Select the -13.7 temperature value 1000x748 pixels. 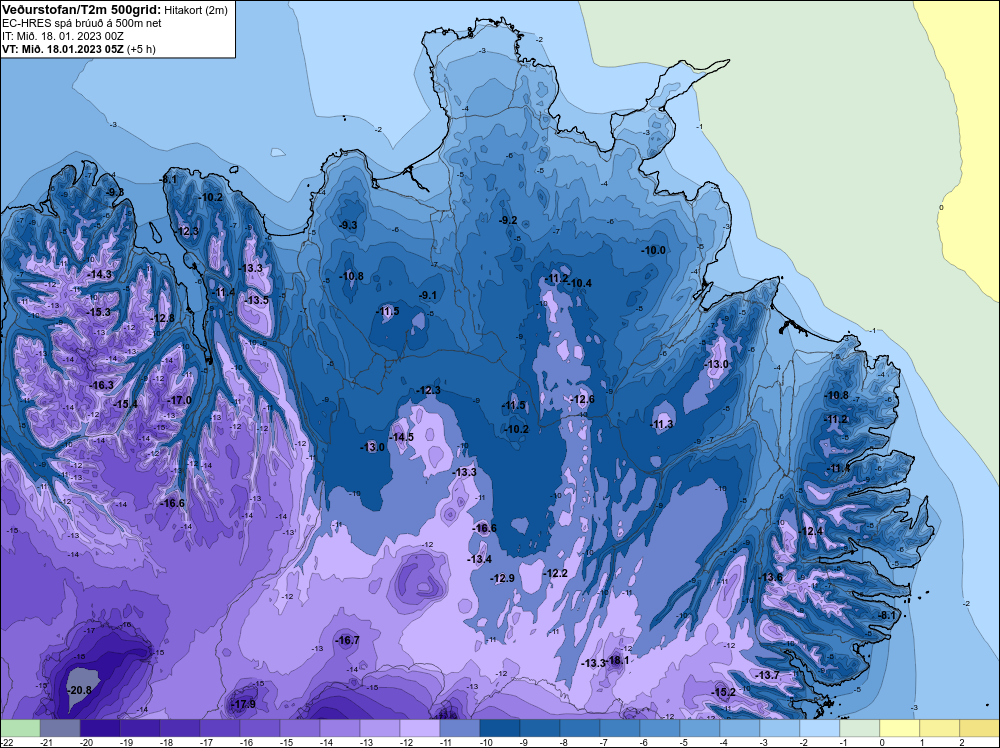click(768, 675)
